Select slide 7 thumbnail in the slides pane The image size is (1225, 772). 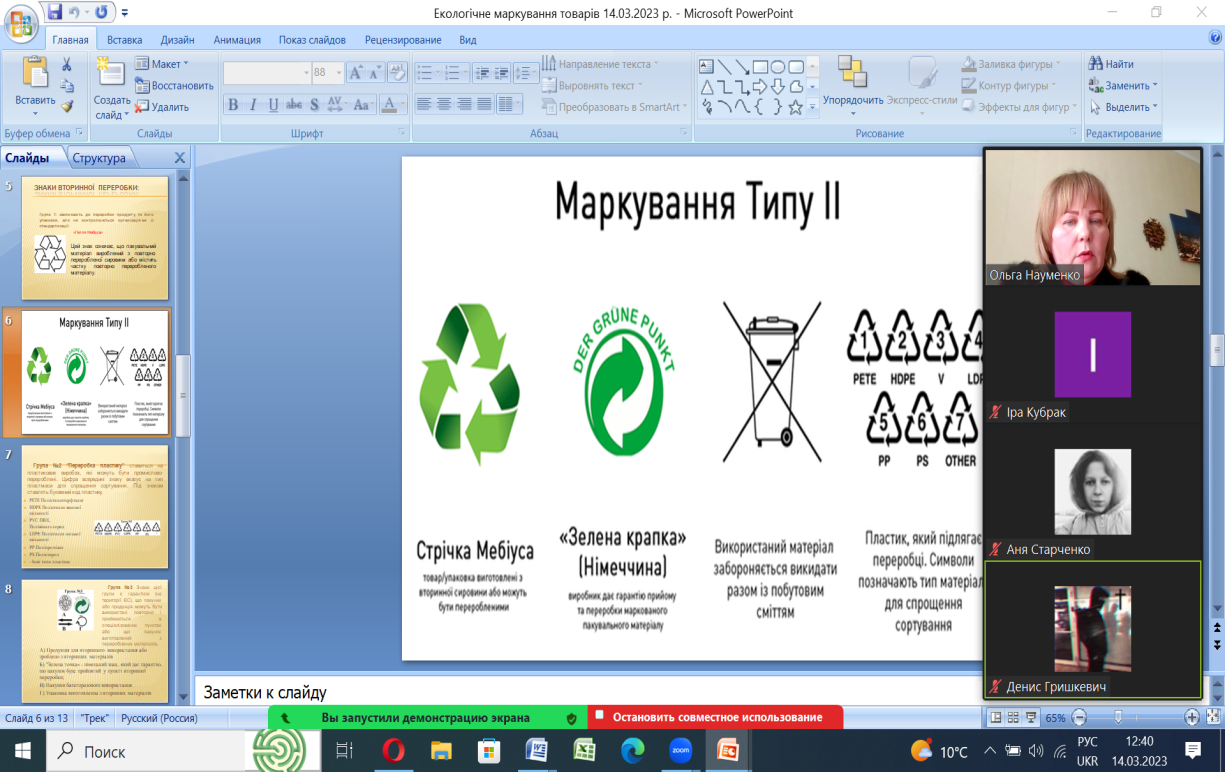click(x=95, y=508)
